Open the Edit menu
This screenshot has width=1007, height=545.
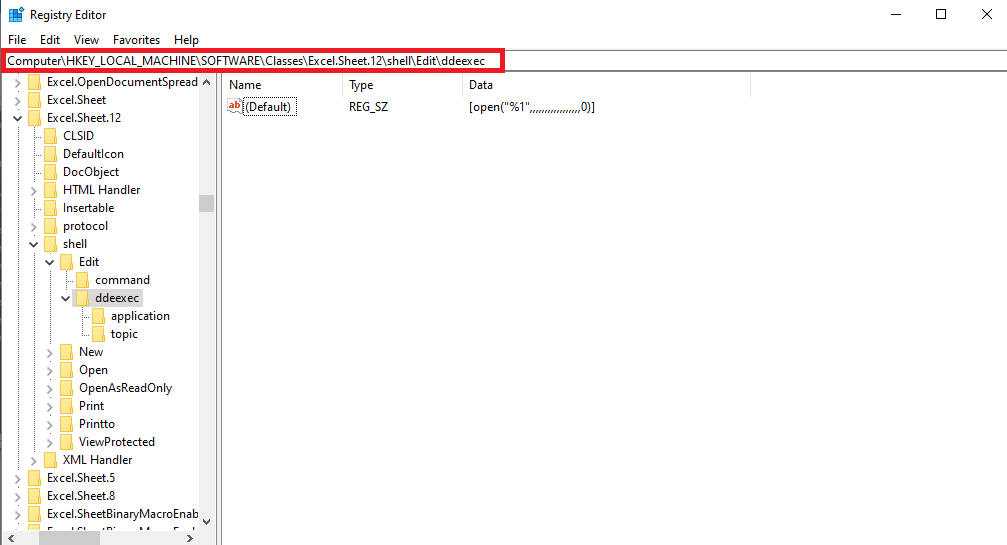point(49,40)
